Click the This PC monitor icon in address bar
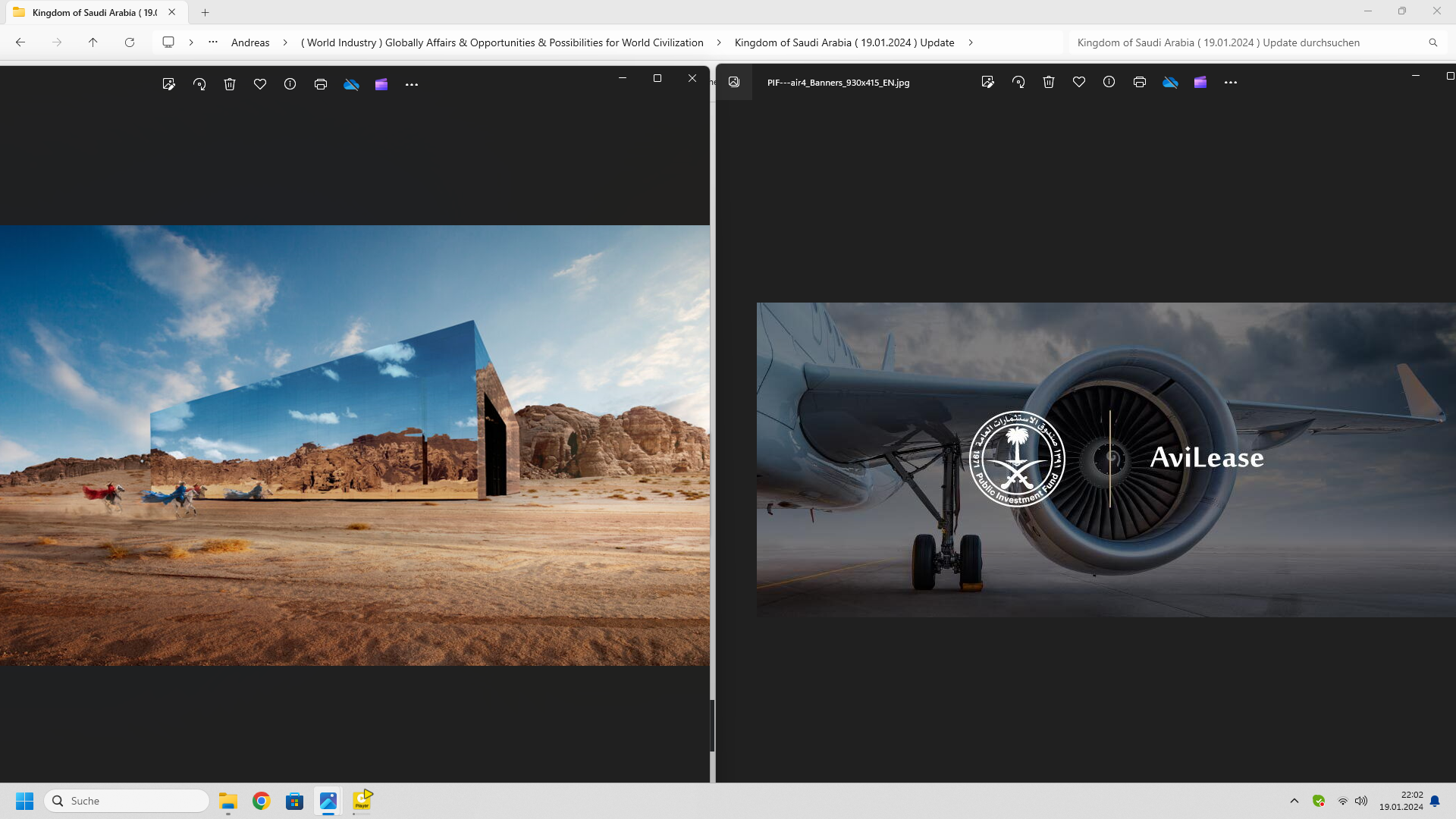Image resolution: width=1456 pixels, height=819 pixels. (168, 42)
